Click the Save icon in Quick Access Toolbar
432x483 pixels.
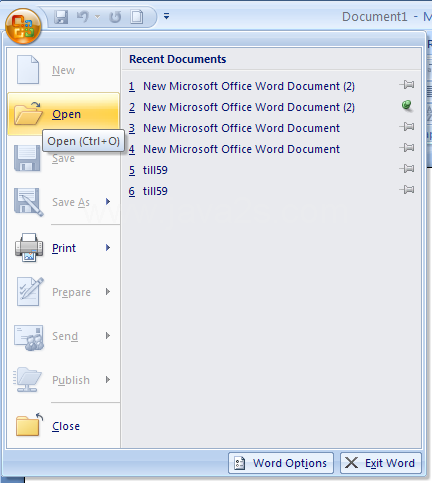point(61,17)
